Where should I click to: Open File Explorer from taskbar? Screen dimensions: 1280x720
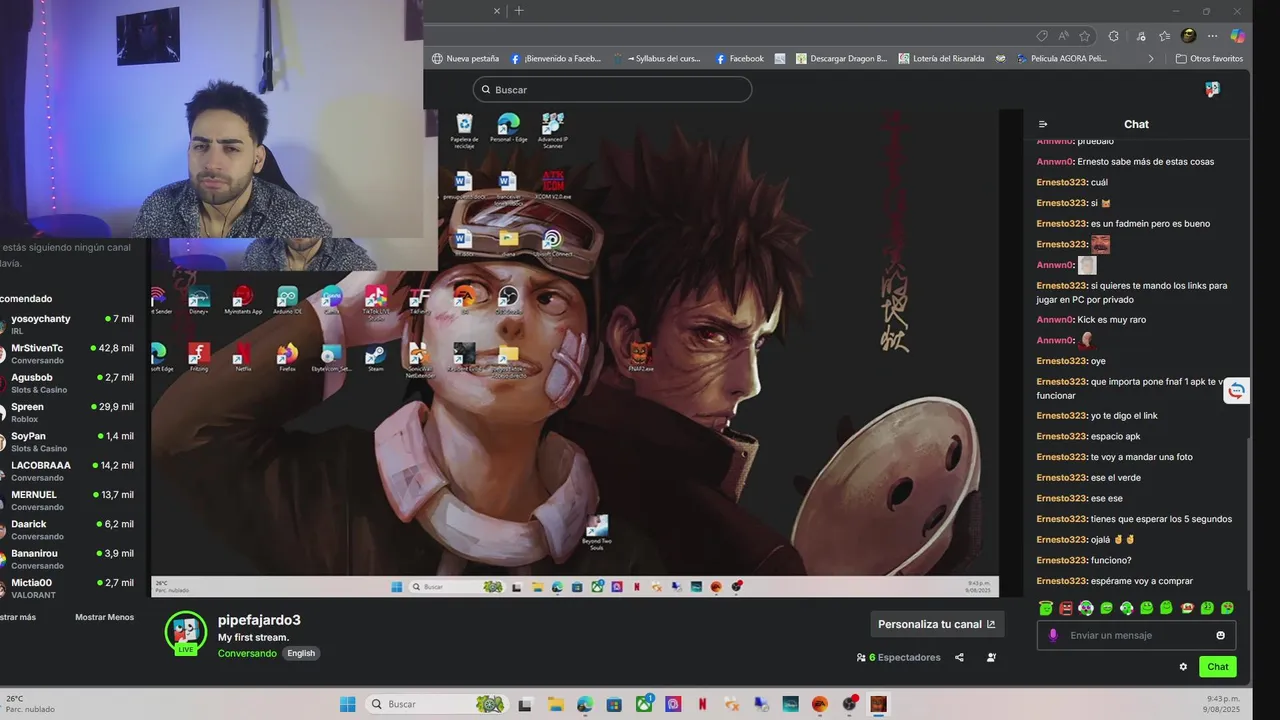pyautogui.click(x=554, y=704)
